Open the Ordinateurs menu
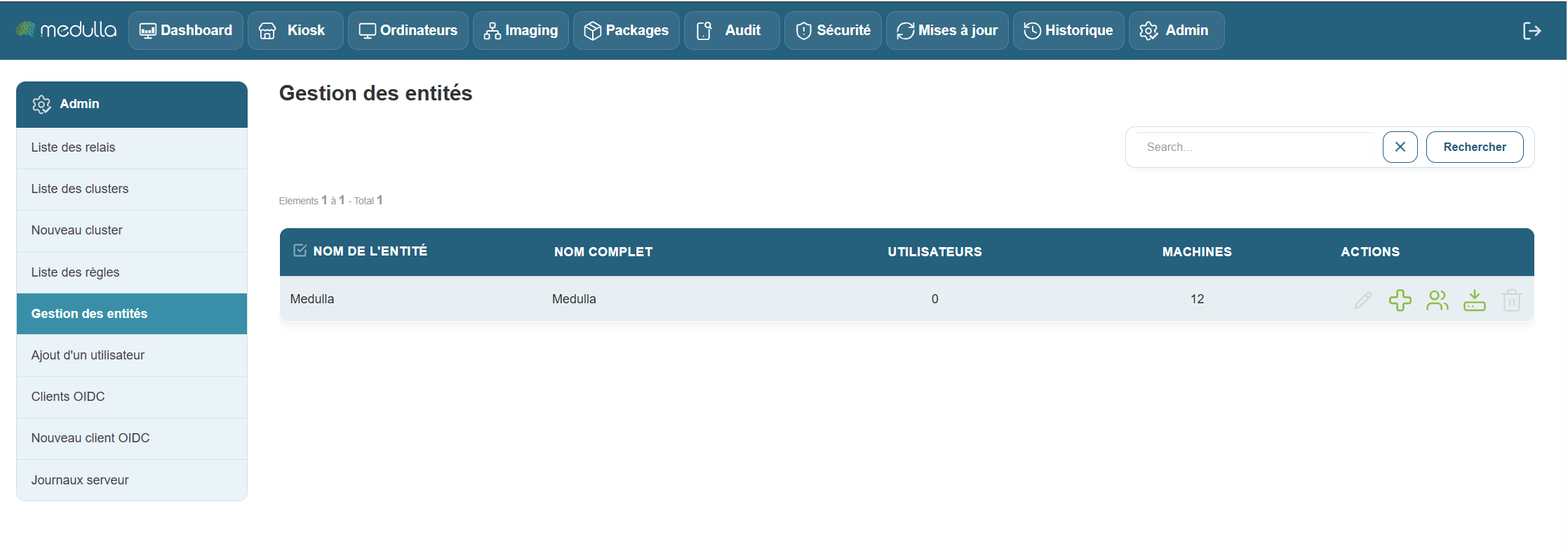1568x556 pixels. (x=408, y=30)
